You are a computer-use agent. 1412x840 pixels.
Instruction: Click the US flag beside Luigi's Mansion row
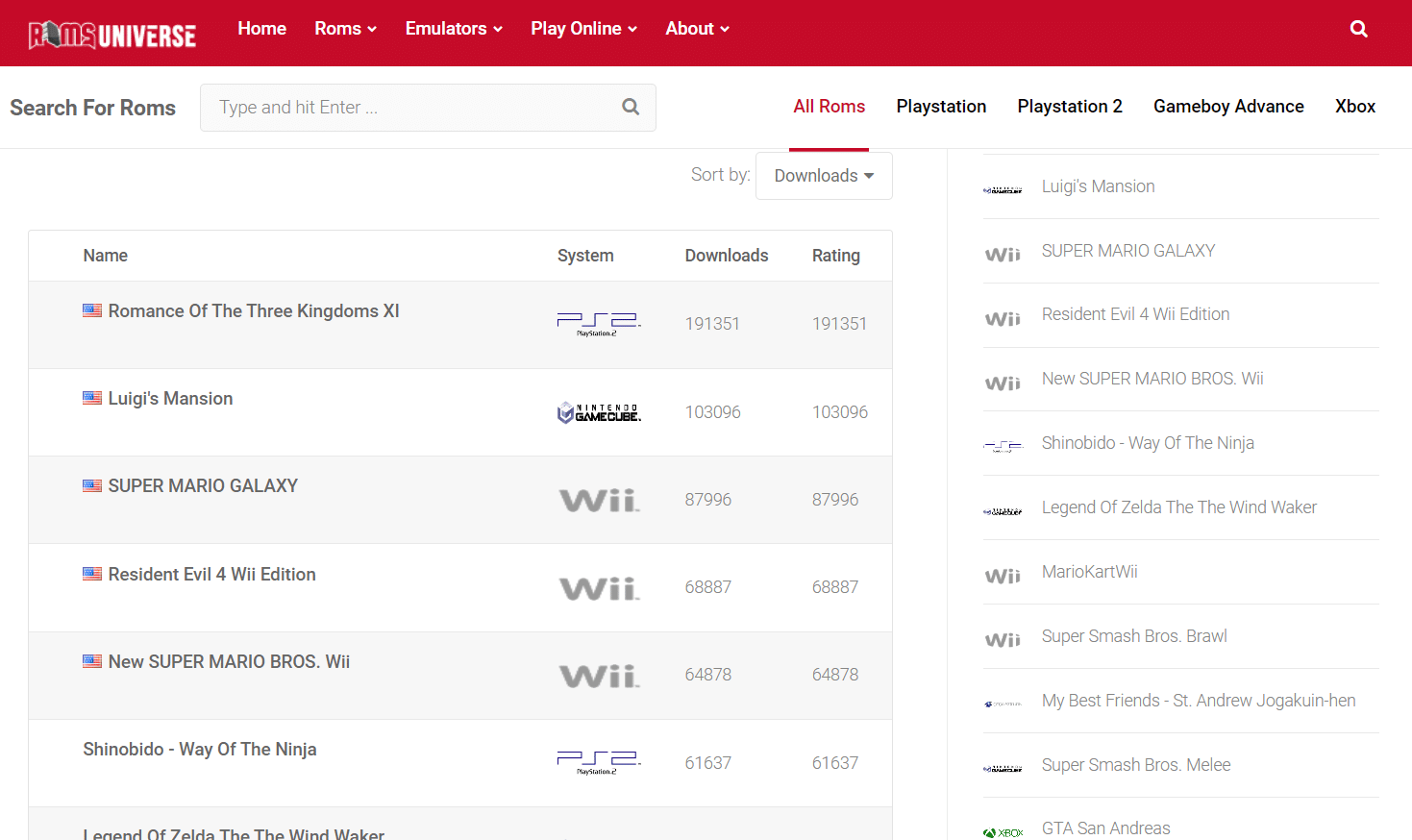(x=92, y=398)
